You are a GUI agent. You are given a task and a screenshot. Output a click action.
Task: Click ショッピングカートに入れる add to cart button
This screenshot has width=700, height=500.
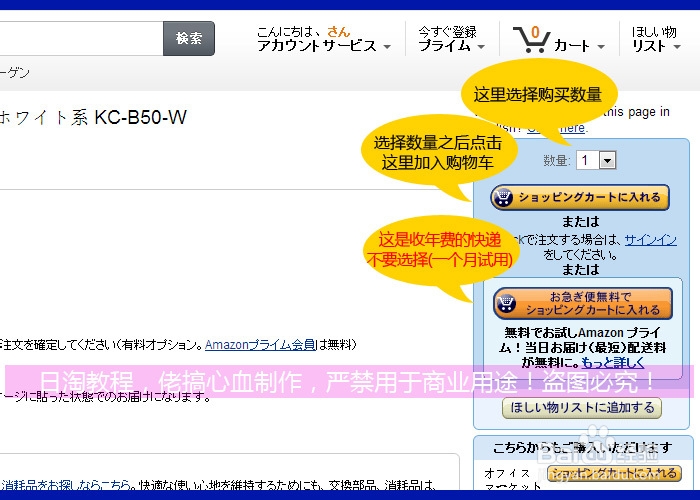click(580, 197)
